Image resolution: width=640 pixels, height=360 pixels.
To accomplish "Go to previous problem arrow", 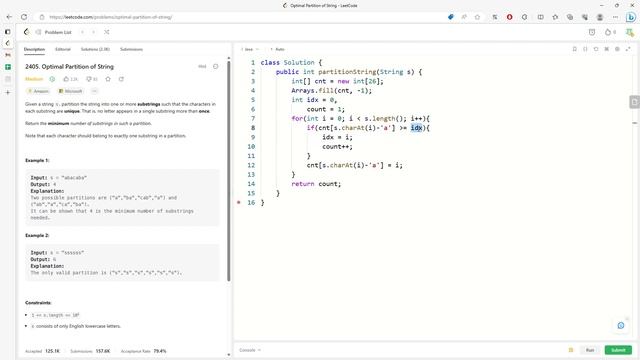I will [x=82, y=32].
